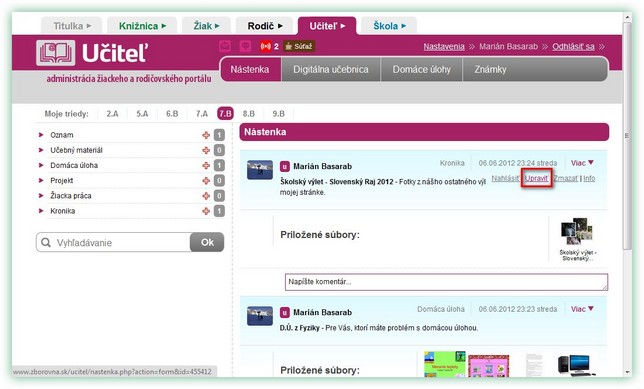
Task: Open the messages envelope icon in header
Action: [x=225, y=46]
